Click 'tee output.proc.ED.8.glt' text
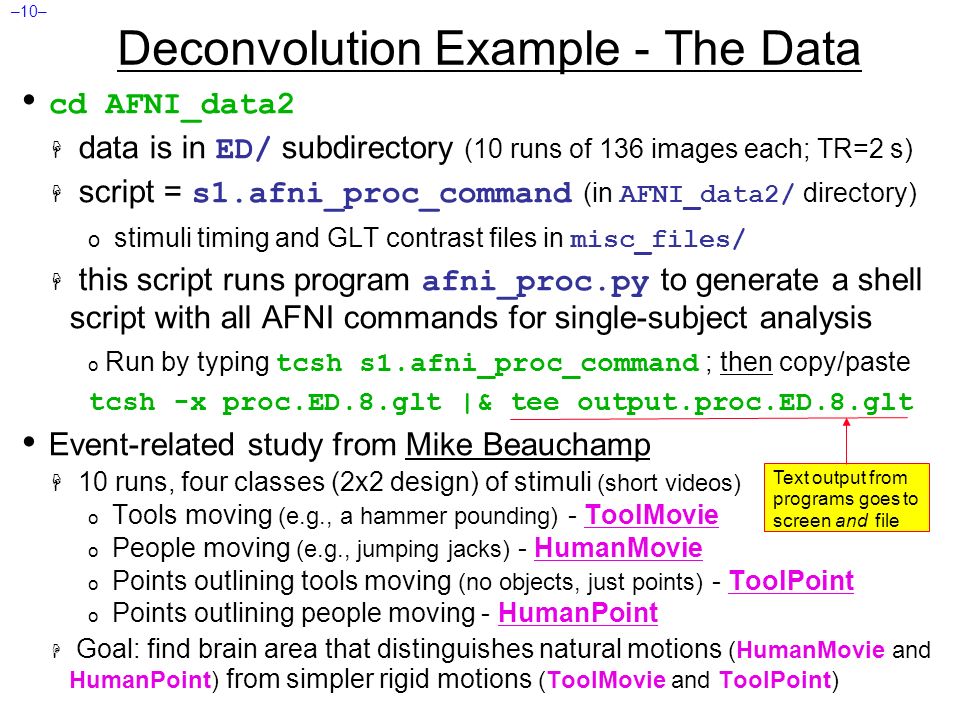The width and height of the screenshot is (960, 720). tap(712, 402)
